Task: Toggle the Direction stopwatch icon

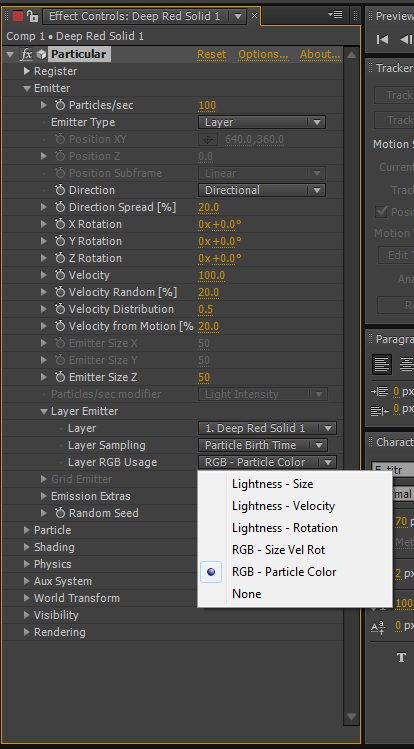Action: [x=60, y=190]
